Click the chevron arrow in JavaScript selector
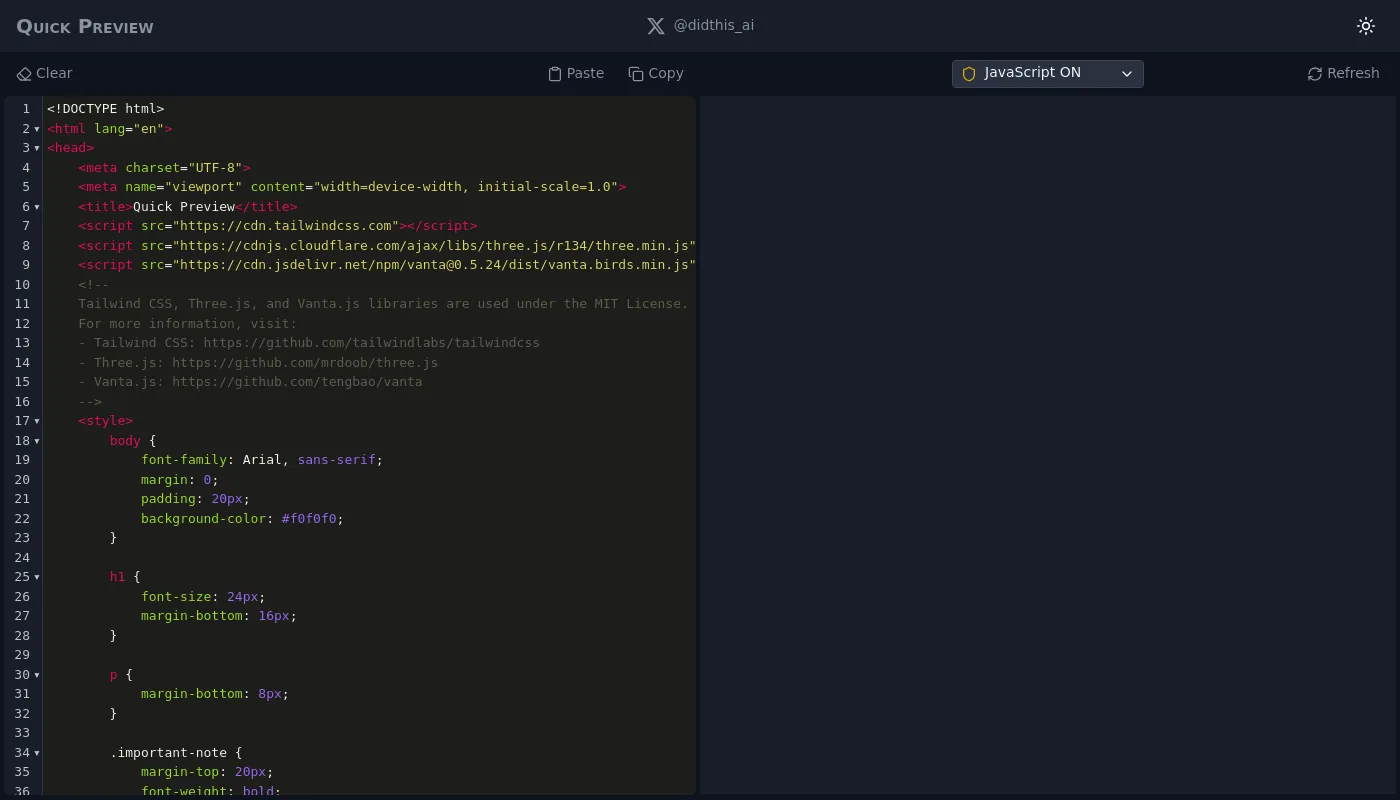Viewport: 1400px width, 800px height. [1127, 74]
